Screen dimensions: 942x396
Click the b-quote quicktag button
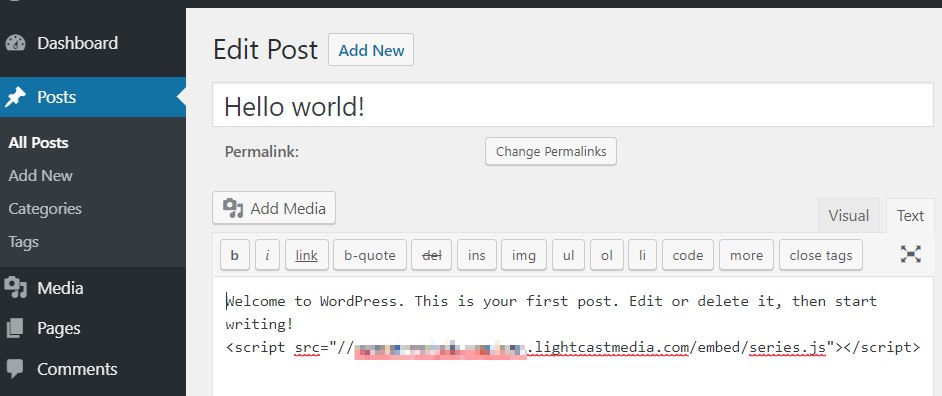[x=370, y=255]
